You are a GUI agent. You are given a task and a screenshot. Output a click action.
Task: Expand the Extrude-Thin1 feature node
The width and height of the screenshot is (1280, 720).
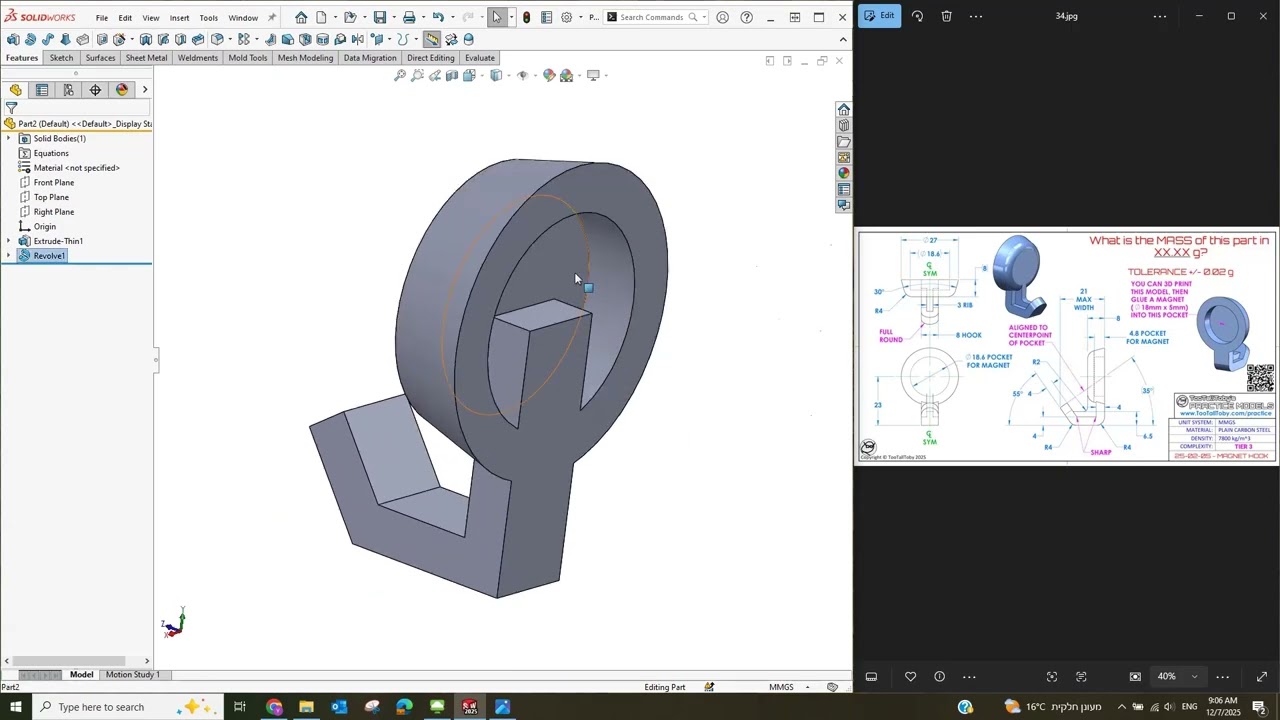click(x=9, y=241)
